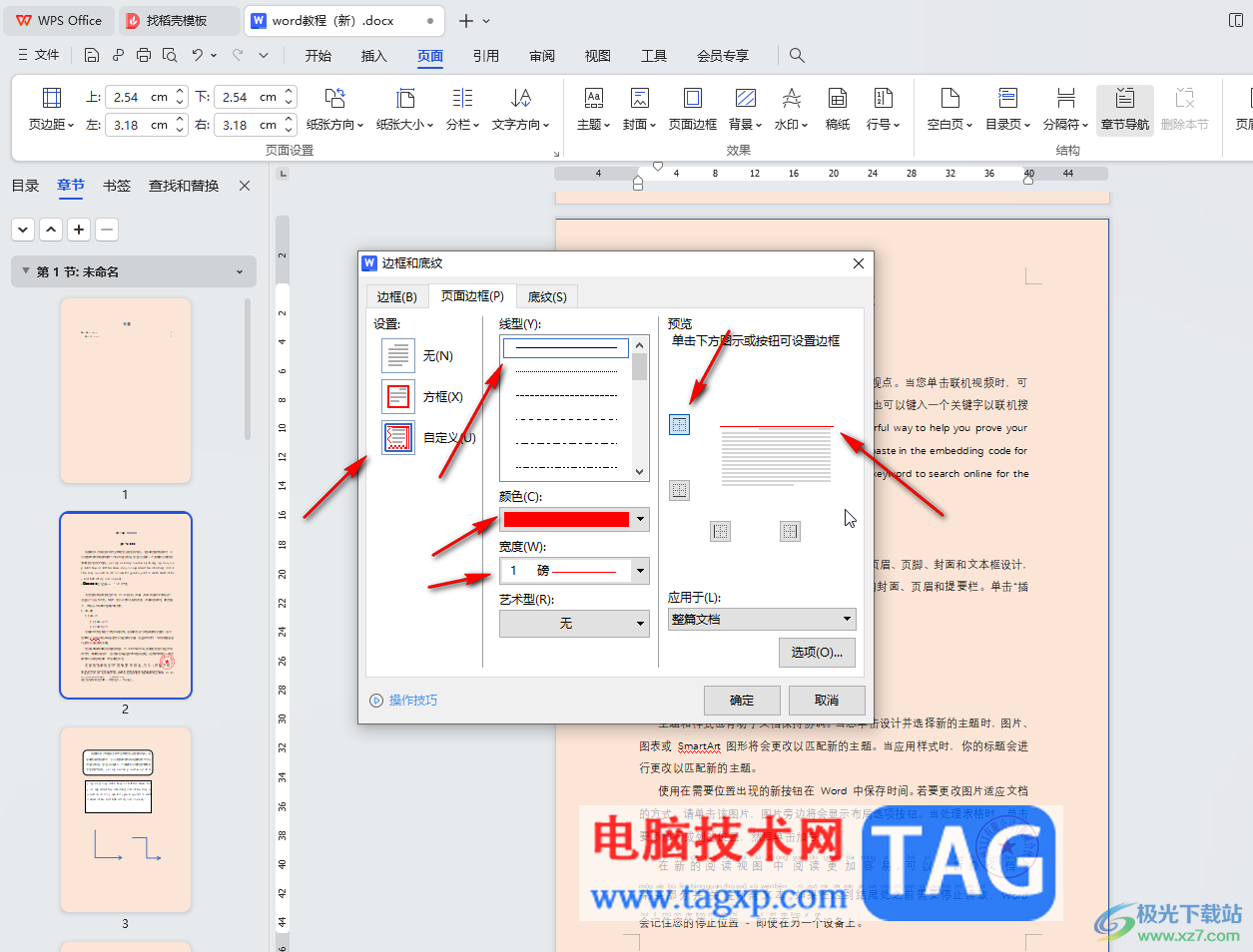Open the new tab dropdown arrow

click(486, 20)
